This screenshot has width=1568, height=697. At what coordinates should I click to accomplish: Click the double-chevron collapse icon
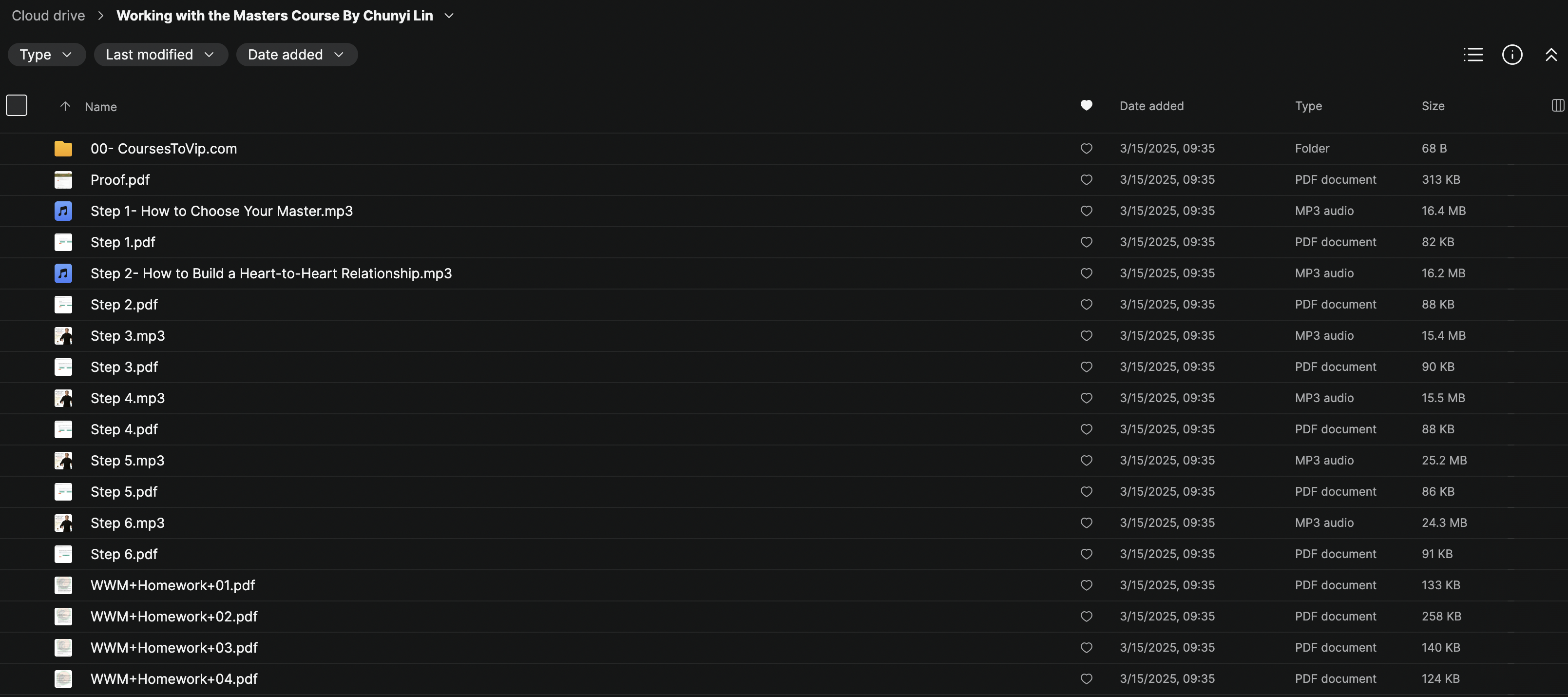pyautogui.click(x=1551, y=55)
